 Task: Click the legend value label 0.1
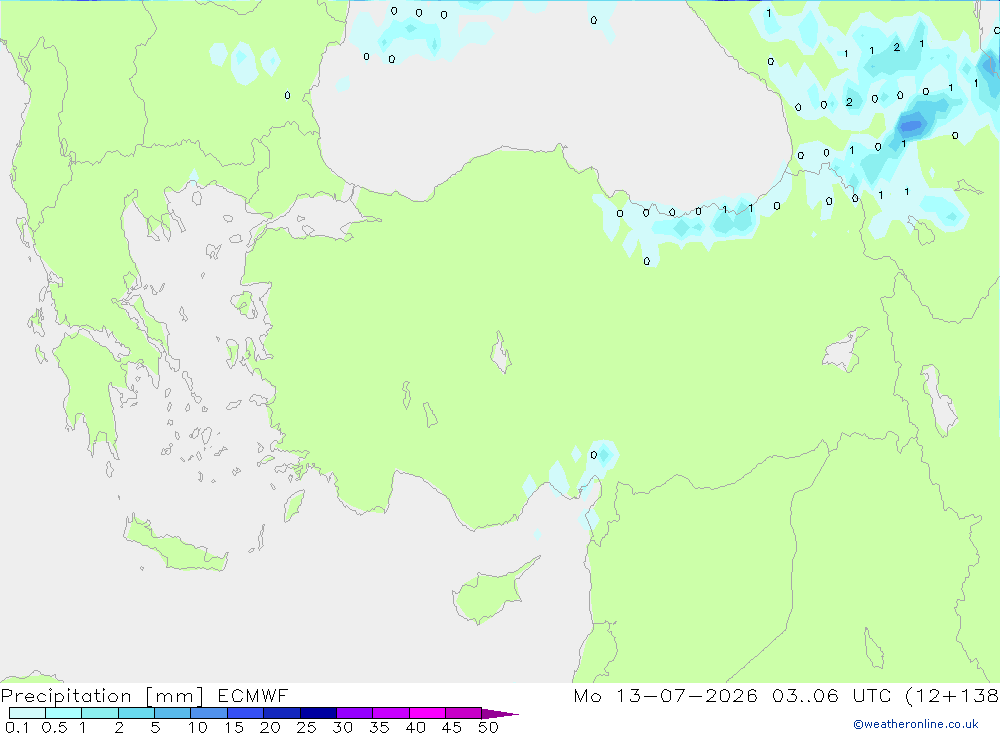[17, 727]
